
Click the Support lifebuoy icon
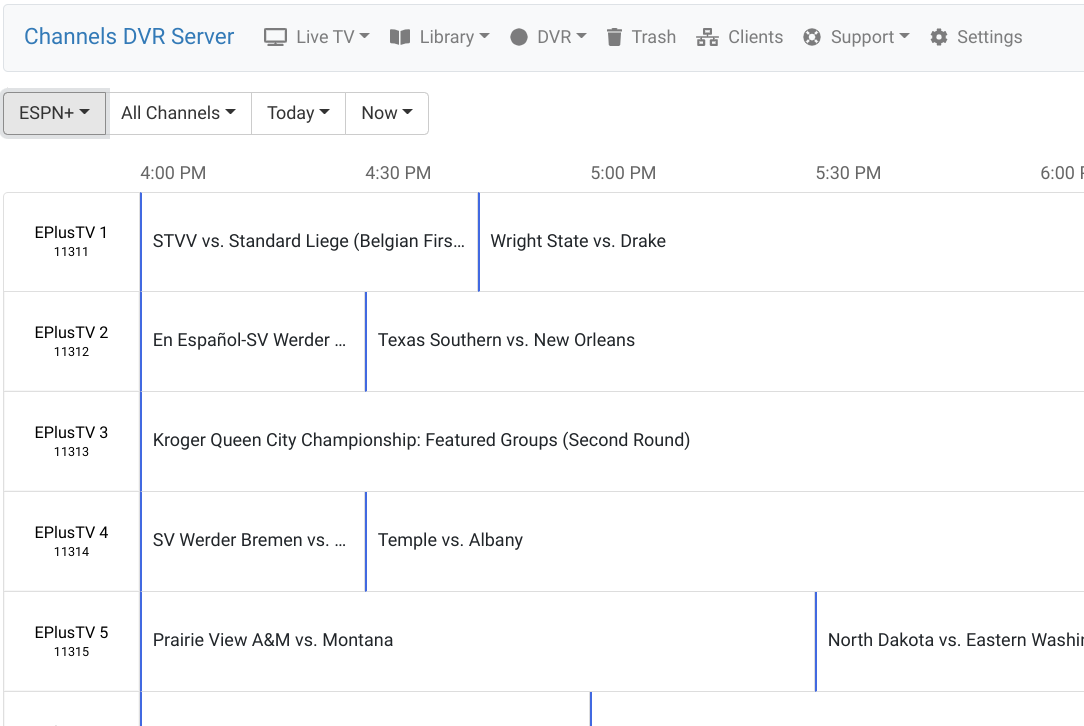pyautogui.click(x=812, y=37)
